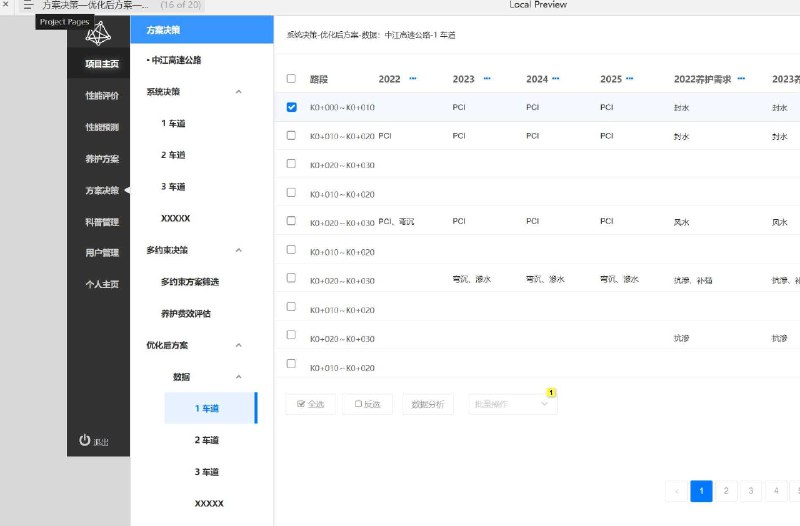This screenshot has height=526, width=800.
Task: Go to pagination page 2
Action: point(726,491)
